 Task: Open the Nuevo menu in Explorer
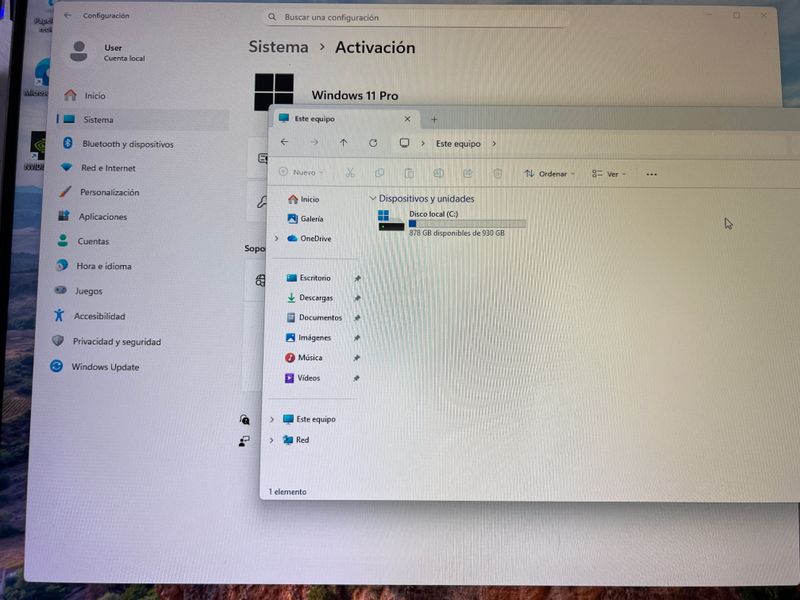coord(301,172)
